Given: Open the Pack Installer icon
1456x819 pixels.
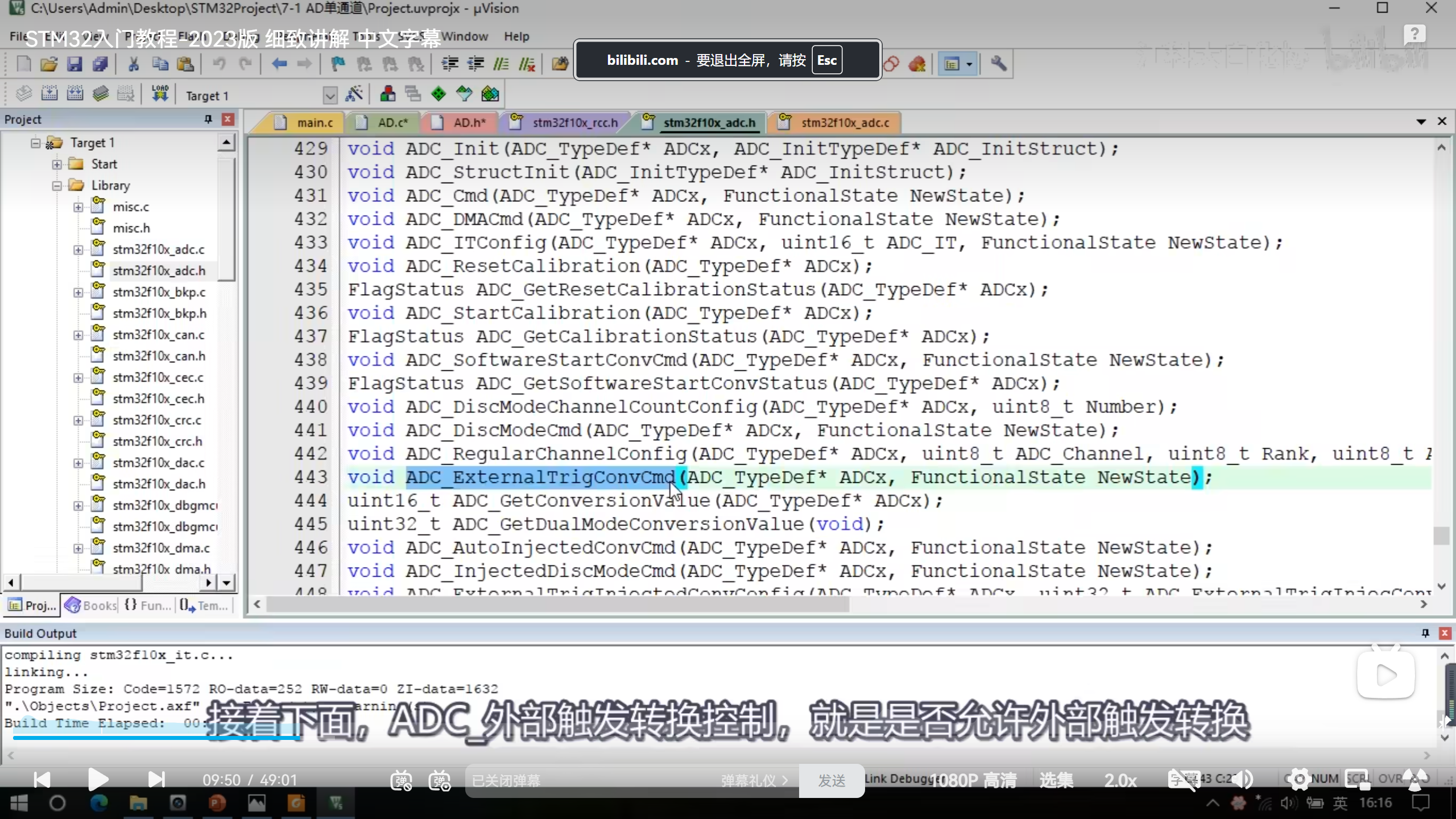Looking at the screenshot, I should pyautogui.click(x=490, y=94).
